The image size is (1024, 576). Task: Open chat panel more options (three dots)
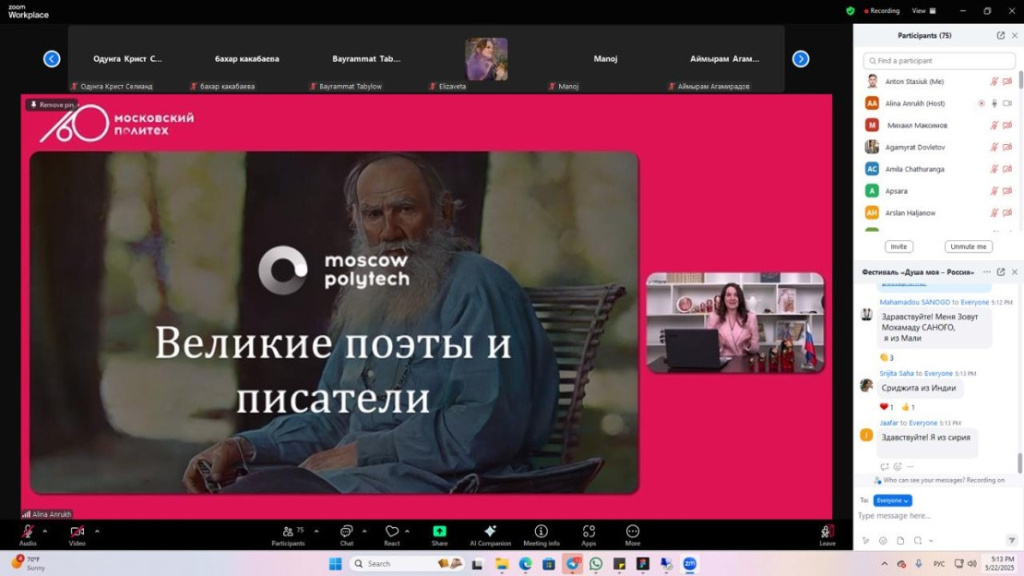click(x=987, y=272)
